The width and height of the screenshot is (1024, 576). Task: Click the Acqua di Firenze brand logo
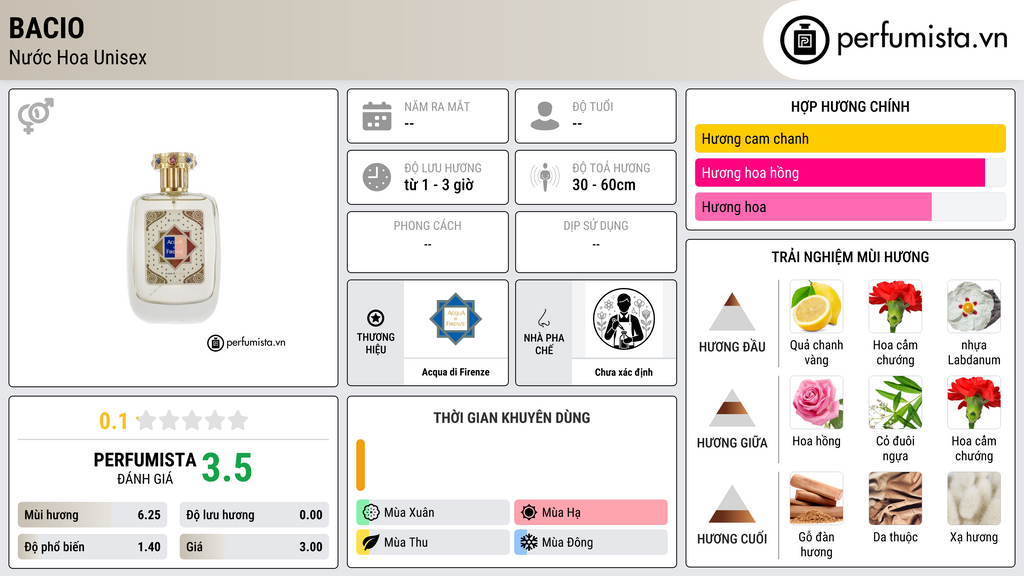tap(455, 319)
